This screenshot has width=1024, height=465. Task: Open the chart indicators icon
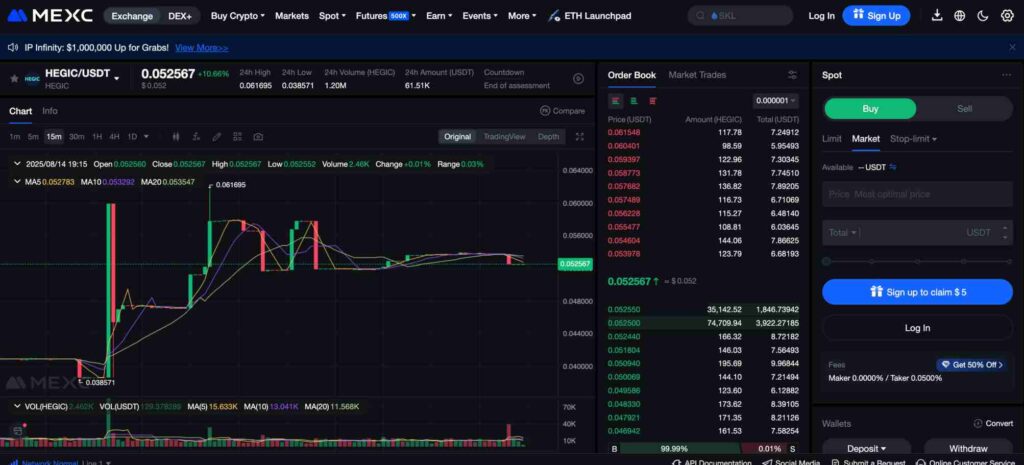click(x=196, y=136)
